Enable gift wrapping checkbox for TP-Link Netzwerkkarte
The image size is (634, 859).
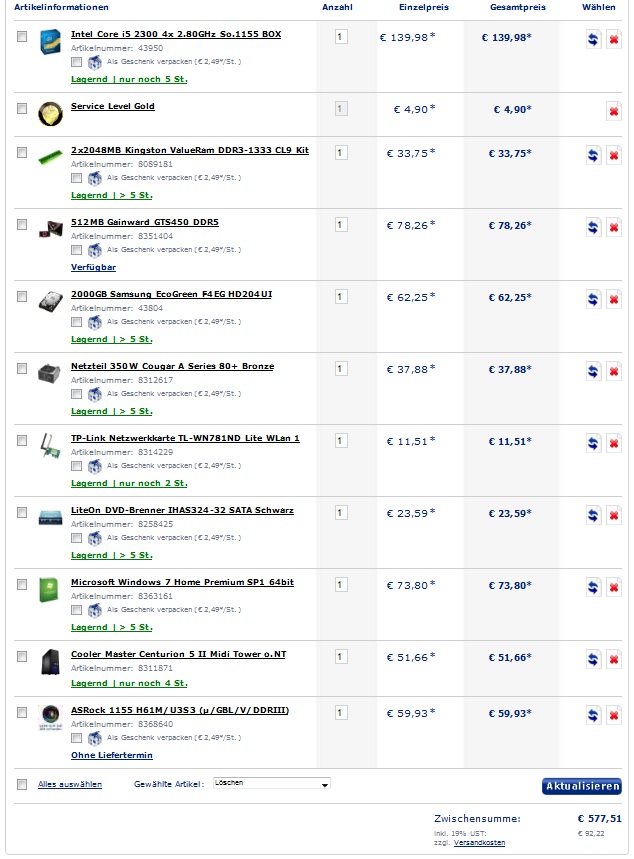[x=77, y=466]
